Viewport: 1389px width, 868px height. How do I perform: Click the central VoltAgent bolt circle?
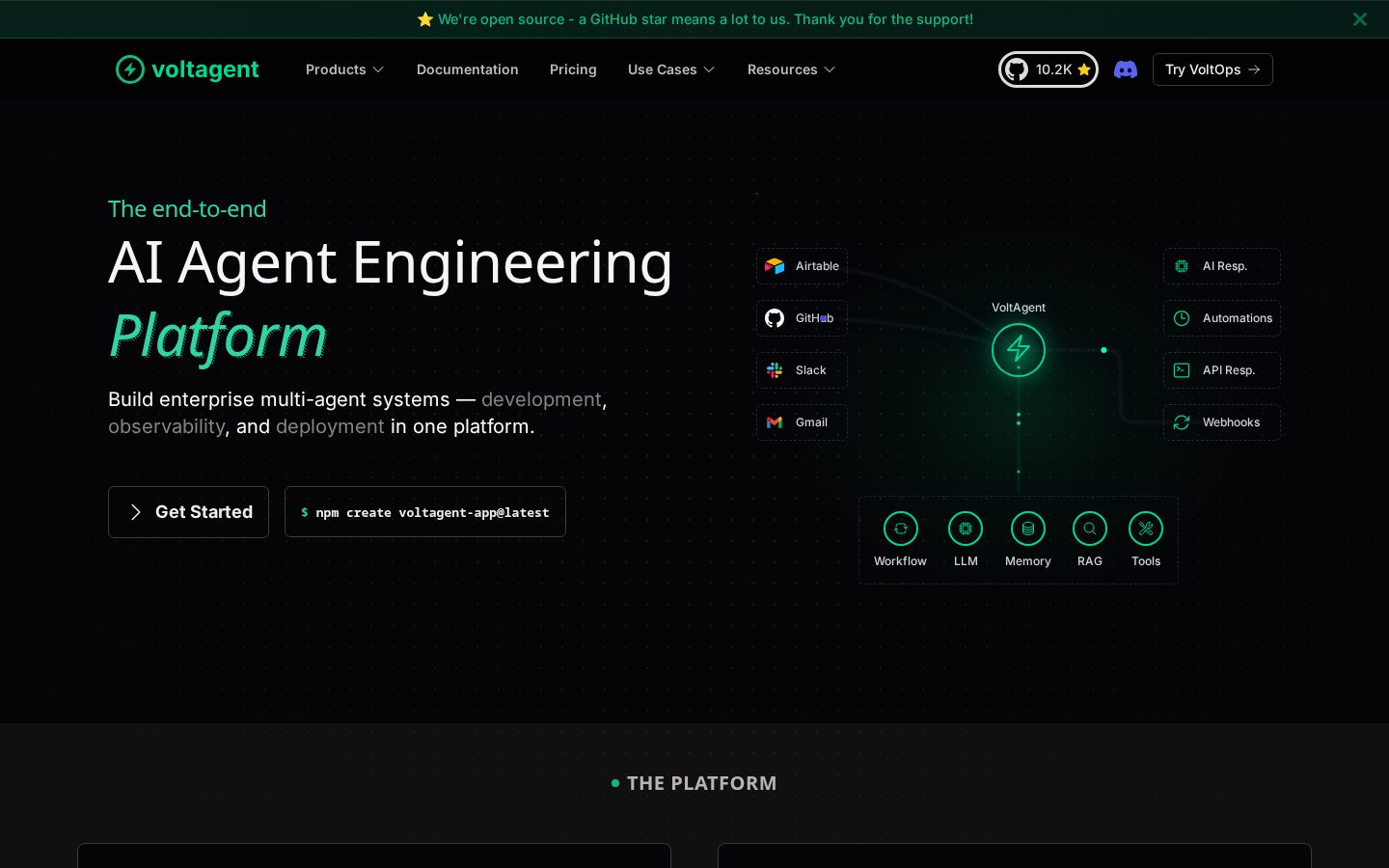pos(1019,349)
